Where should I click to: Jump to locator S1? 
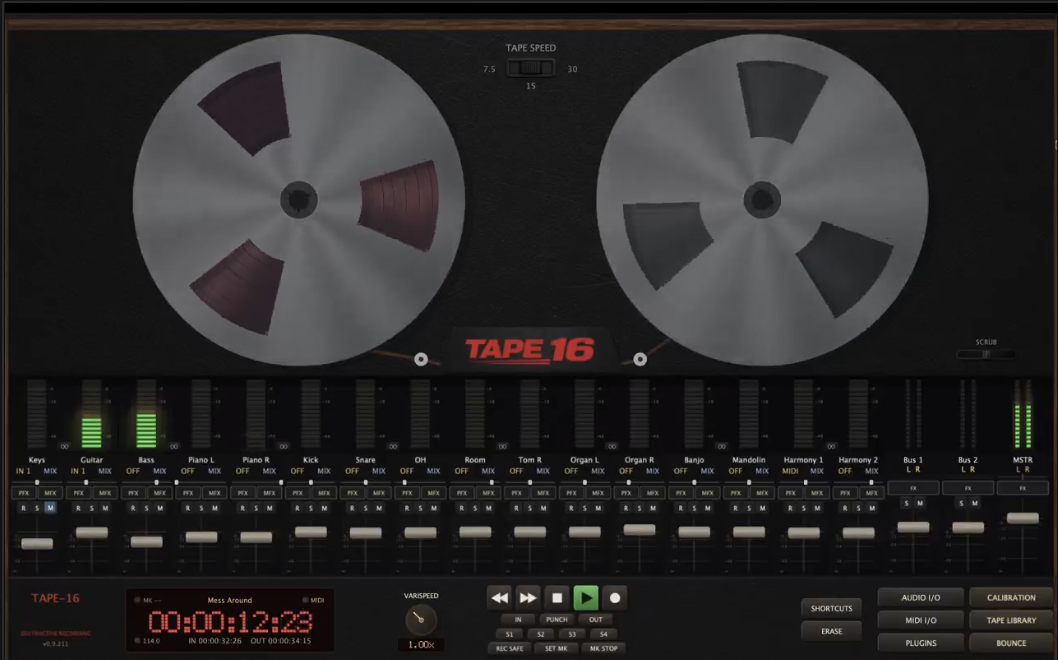[509, 634]
